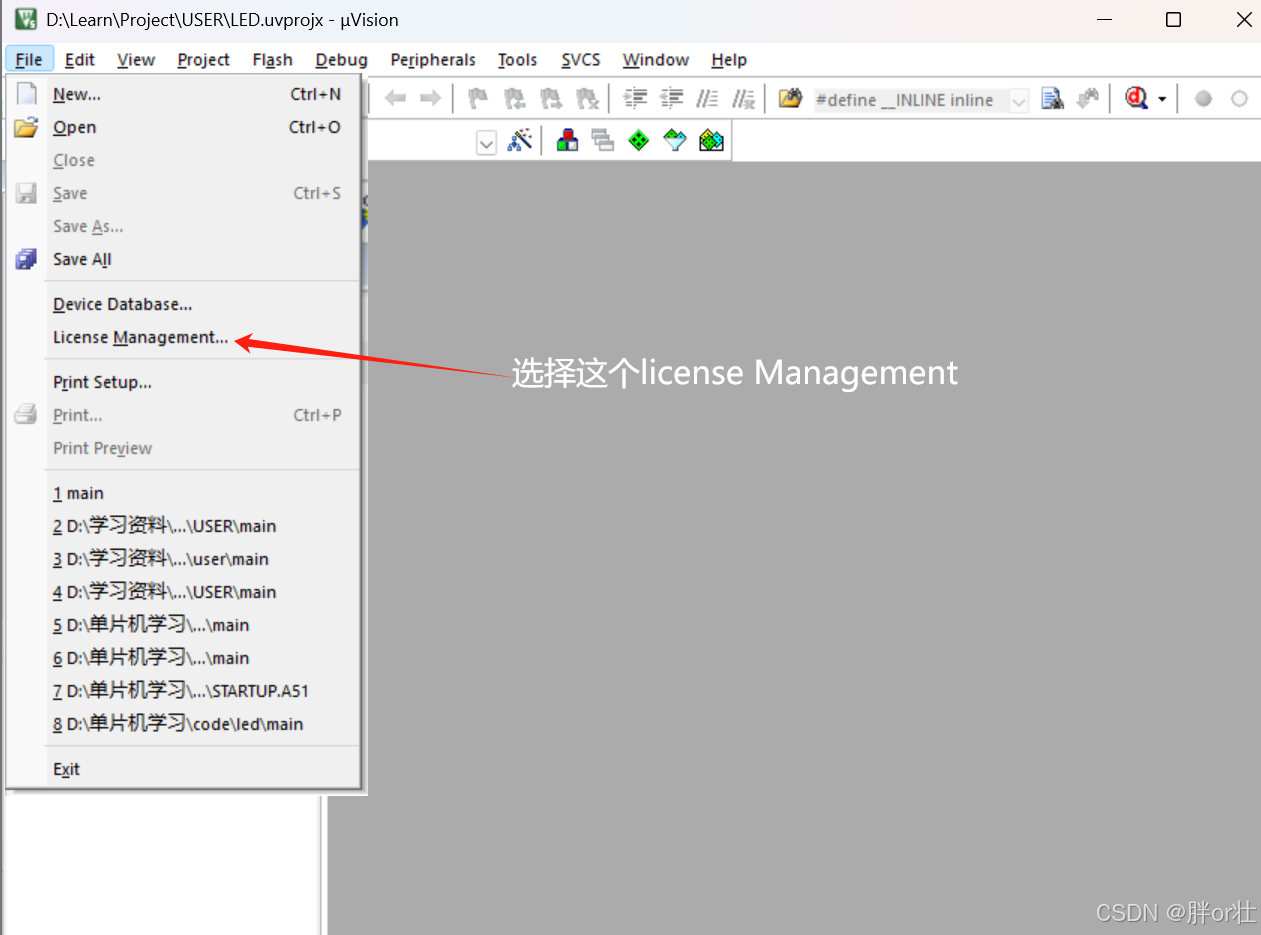The width and height of the screenshot is (1261, 935).
Task: Open the Peripherals menu
Action: coord(433,60)
